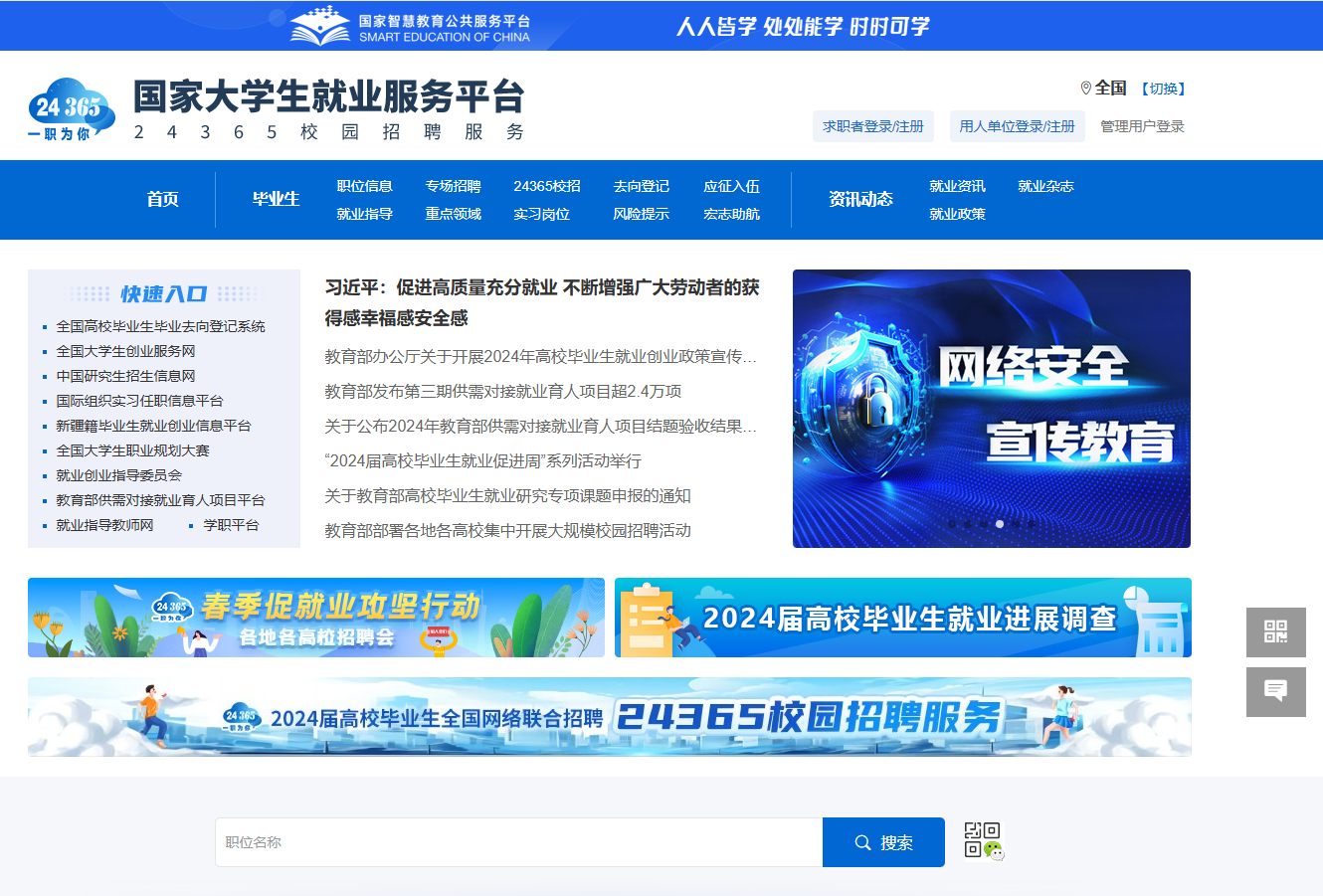This screenshot has width=1323, height=896.
Task: Open the 首页 navigation tab
Action: pos(162,199)
